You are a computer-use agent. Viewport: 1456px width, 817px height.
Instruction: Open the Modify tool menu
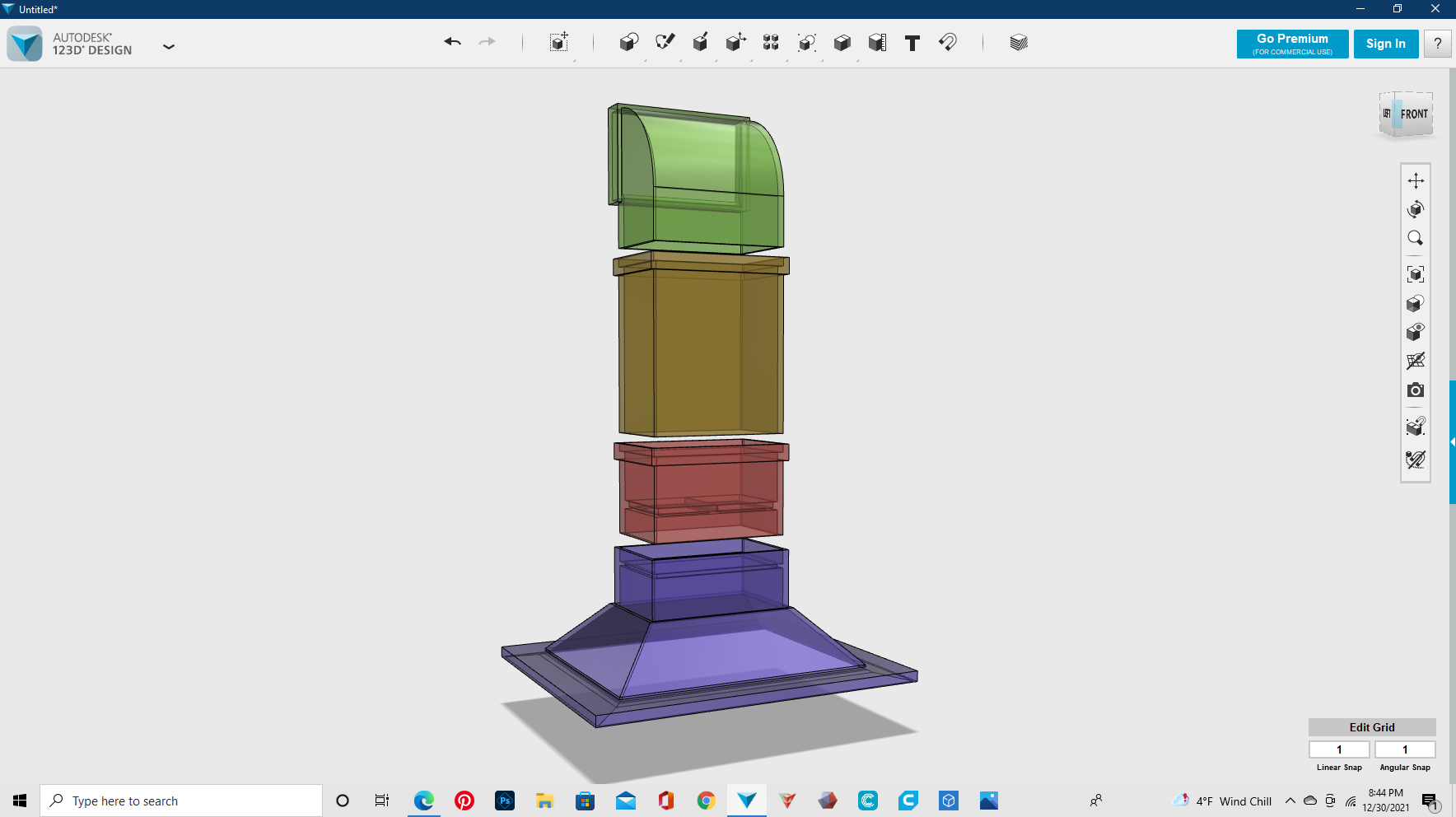point(735,42)
